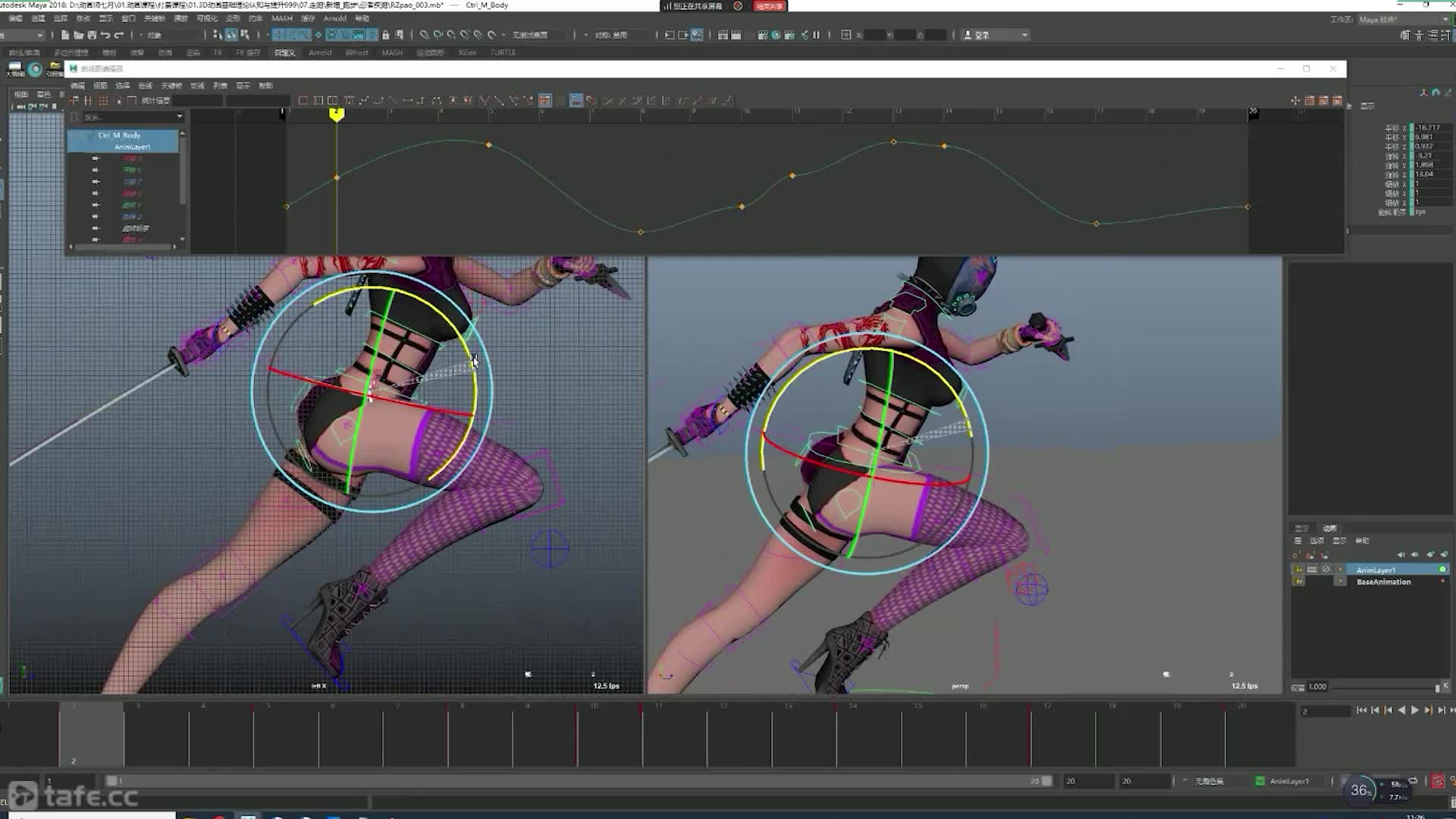Expand the Graph Editor outliner search dropdown arrow
1456x819 pixels.
179,117
